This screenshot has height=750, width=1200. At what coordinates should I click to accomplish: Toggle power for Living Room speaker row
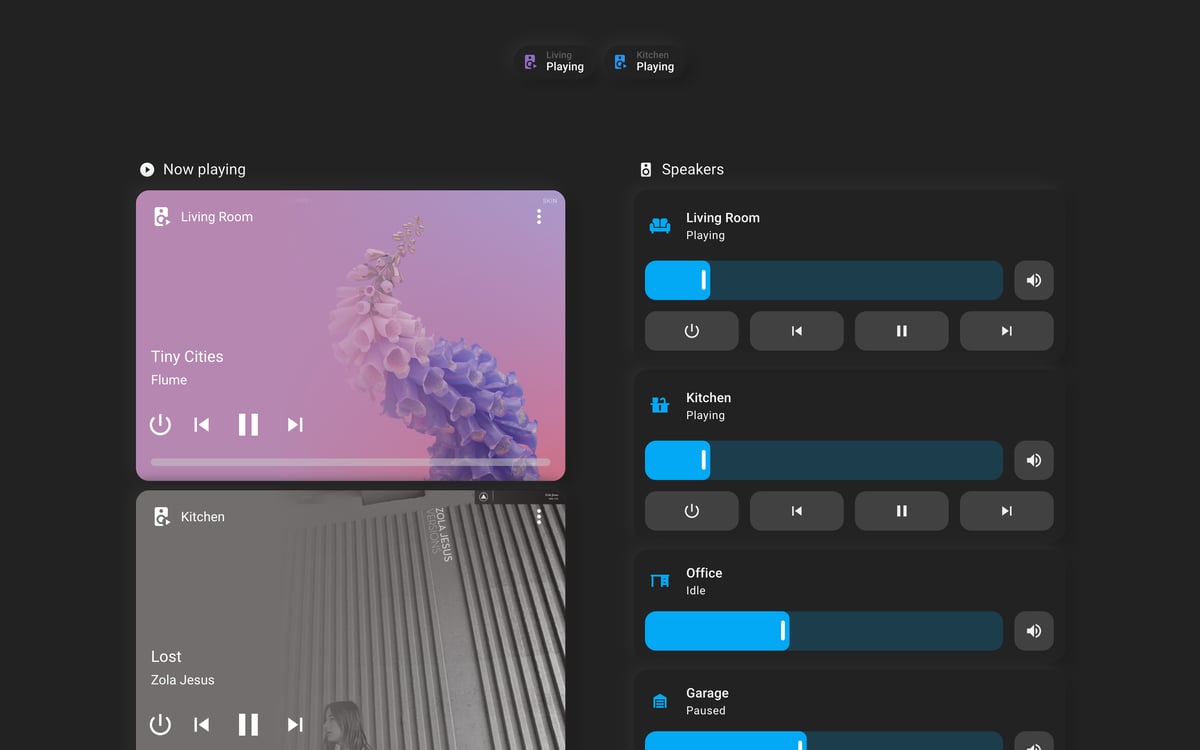pos(692,331)
